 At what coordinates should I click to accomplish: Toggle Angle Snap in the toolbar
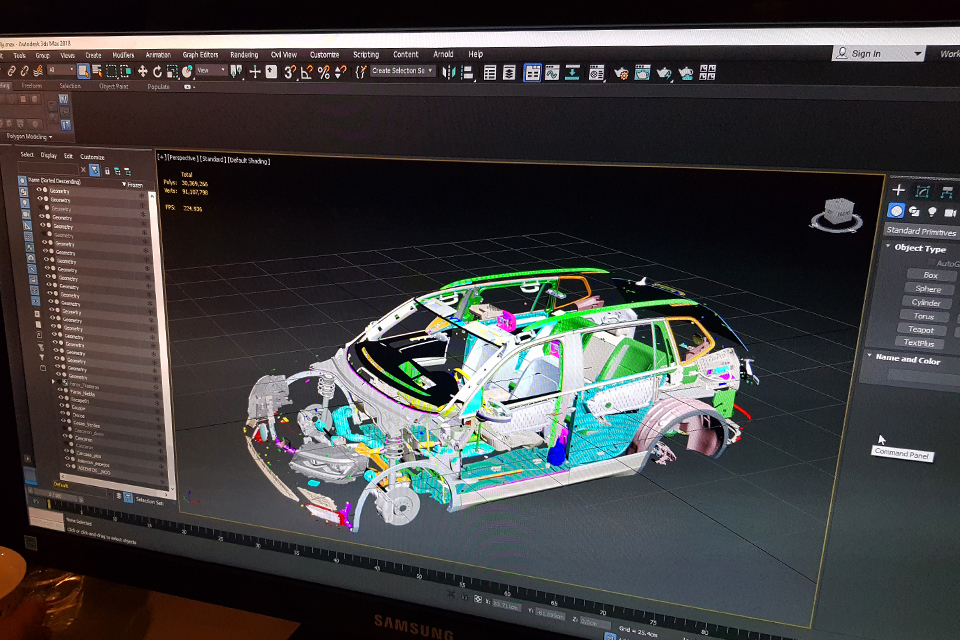tap(307, 72)
